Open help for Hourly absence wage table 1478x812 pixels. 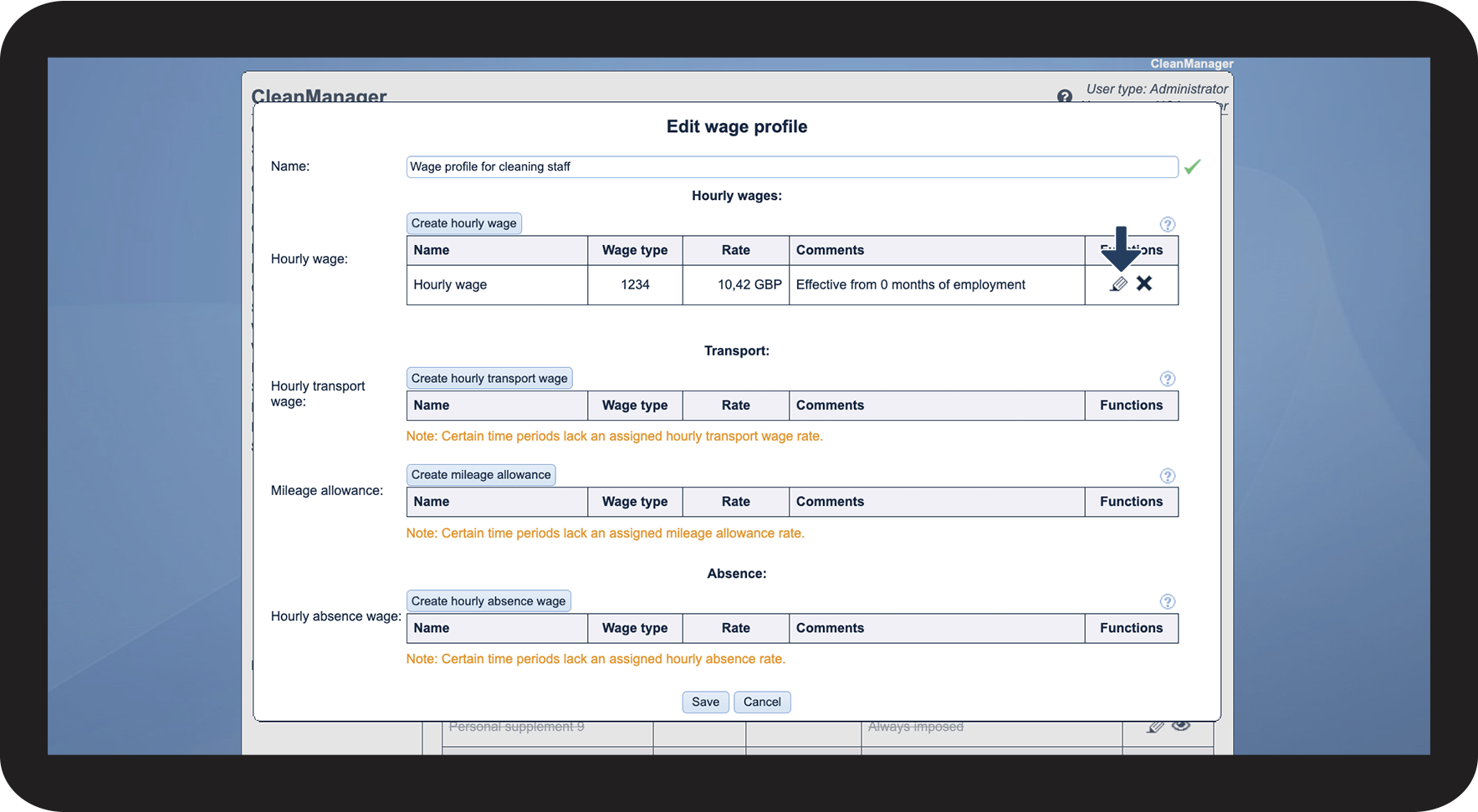coord(1167,602)
